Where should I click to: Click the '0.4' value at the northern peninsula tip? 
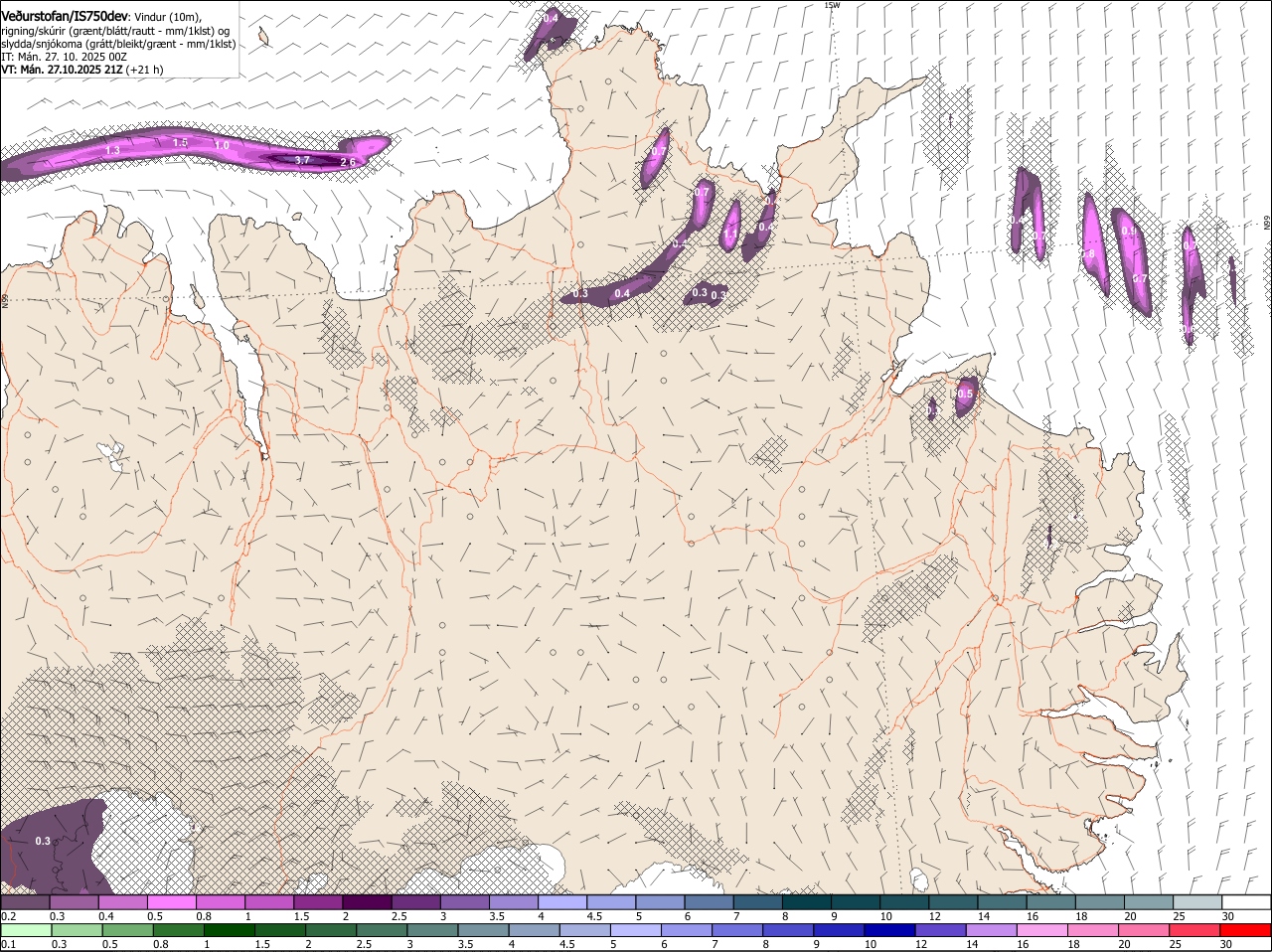pos(551,19)
